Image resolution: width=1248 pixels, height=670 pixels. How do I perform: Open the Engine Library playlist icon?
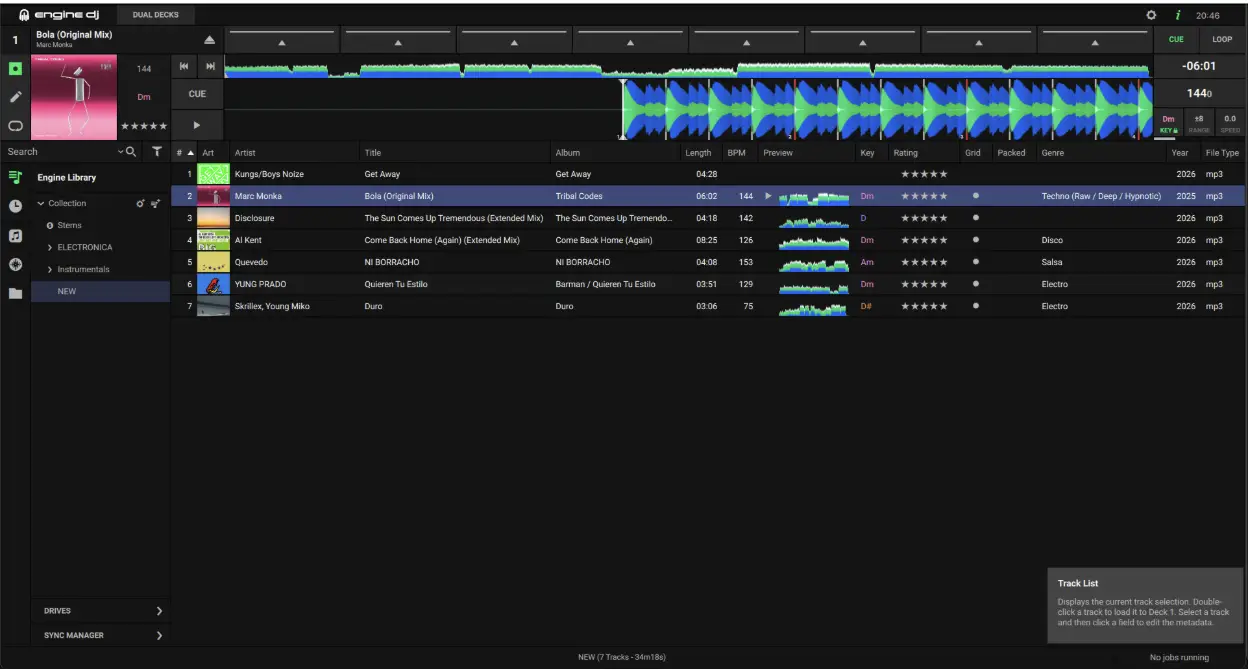pos(15,177)
